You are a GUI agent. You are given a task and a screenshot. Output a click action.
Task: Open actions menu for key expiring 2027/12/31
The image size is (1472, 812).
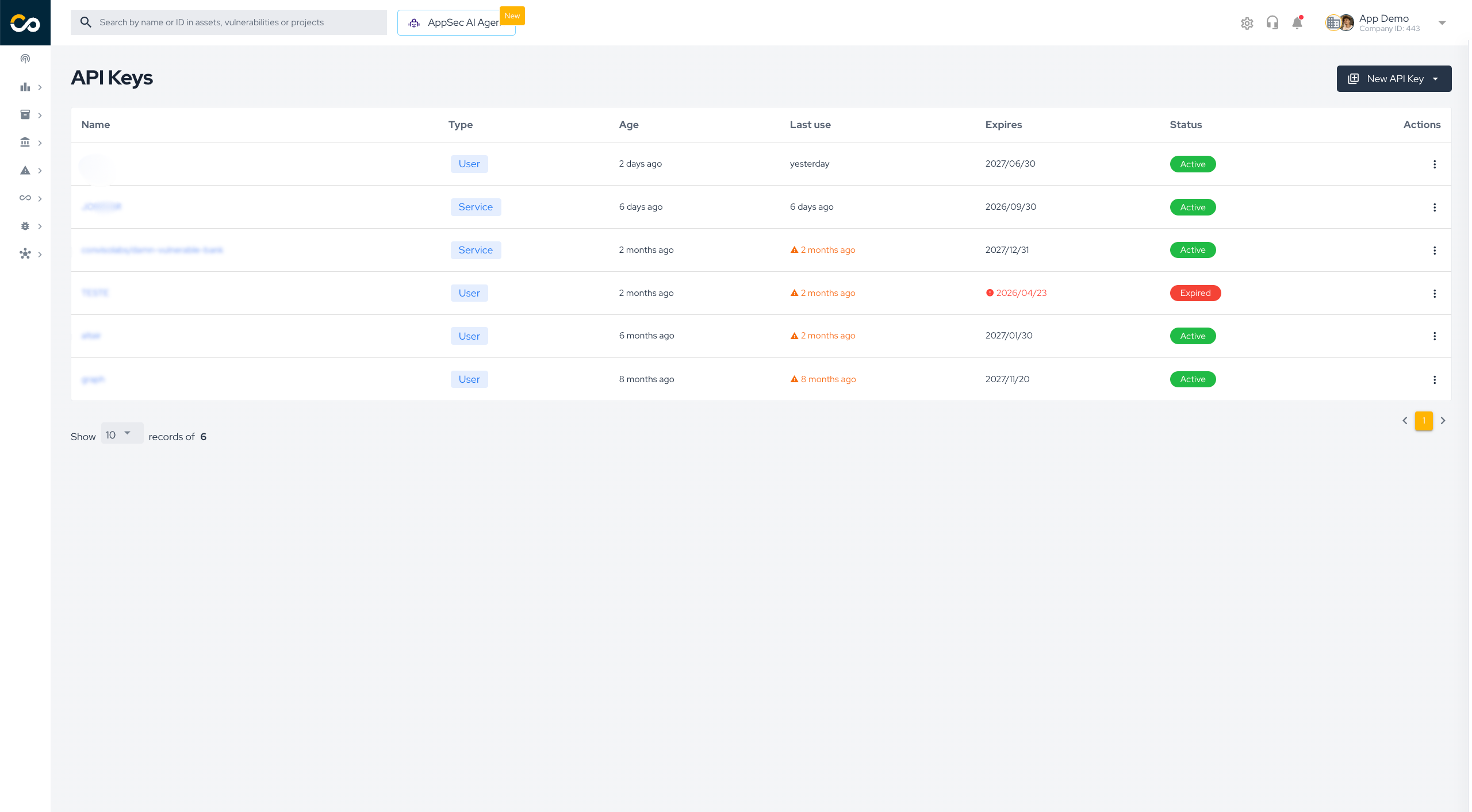[1435, 251]
